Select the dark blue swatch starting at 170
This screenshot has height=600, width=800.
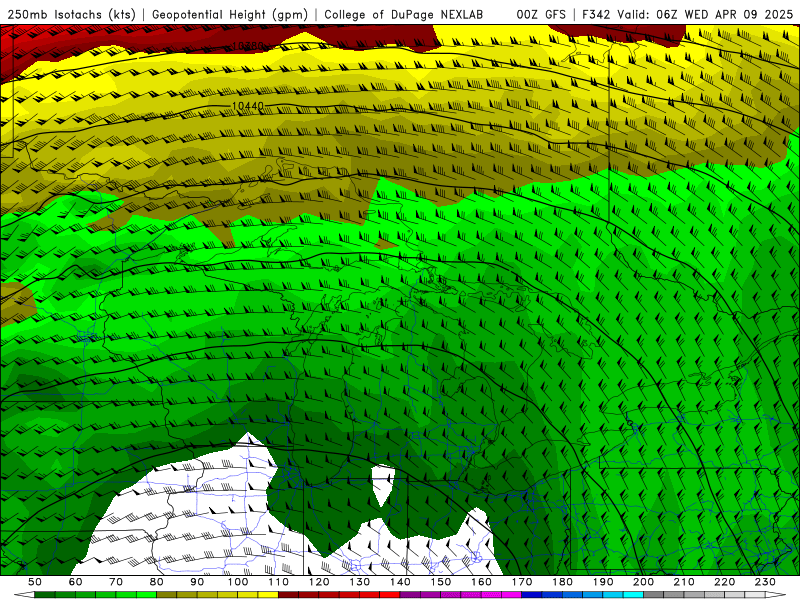pos(532,595)
